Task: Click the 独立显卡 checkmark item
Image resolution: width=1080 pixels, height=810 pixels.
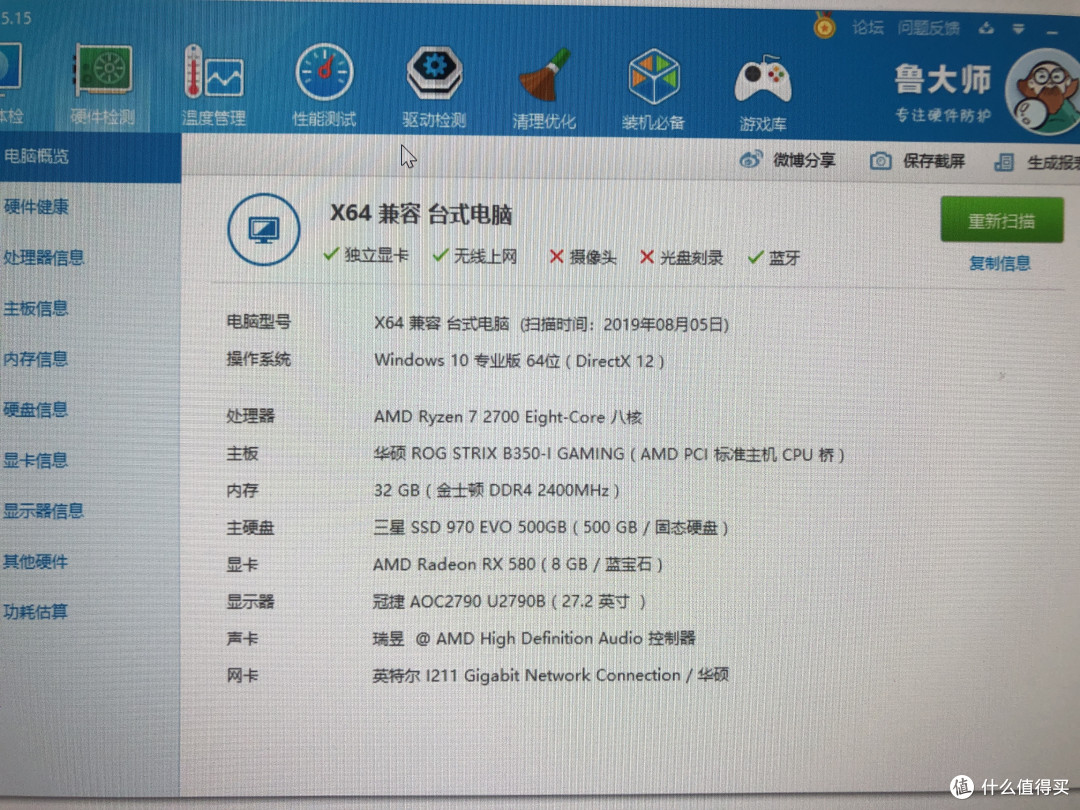Action: [366, 255]
